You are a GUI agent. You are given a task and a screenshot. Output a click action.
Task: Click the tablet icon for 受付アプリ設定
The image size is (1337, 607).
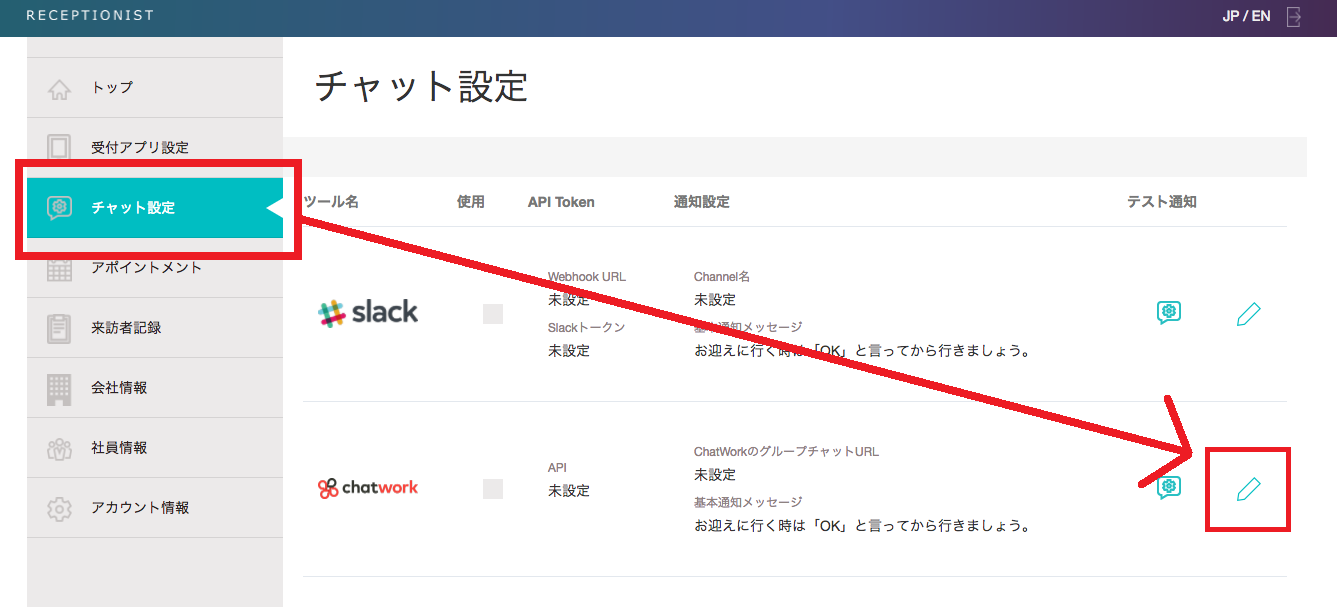coord(60,148)
